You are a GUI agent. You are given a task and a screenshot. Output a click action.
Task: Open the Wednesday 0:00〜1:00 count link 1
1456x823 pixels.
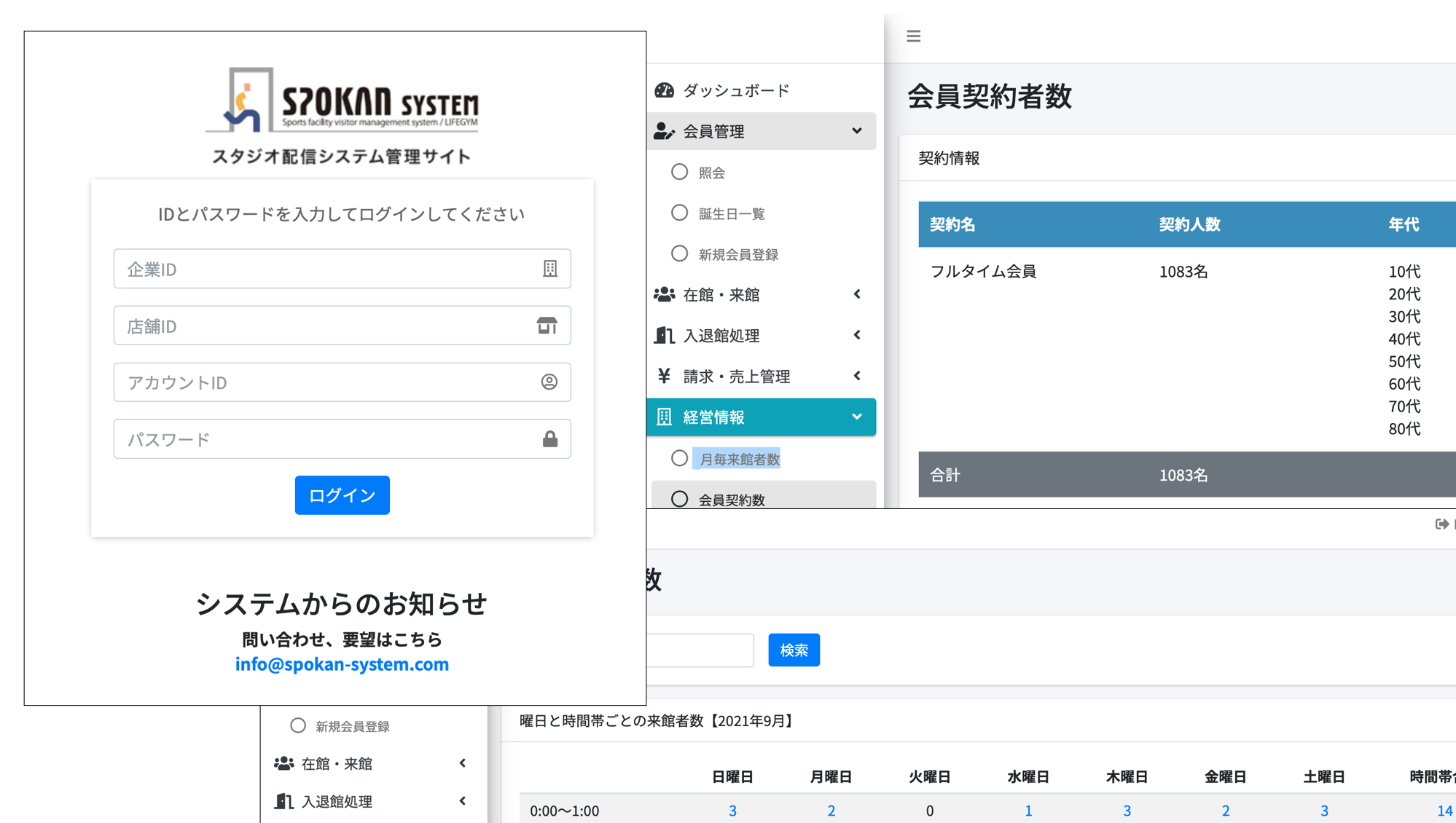1028,811
